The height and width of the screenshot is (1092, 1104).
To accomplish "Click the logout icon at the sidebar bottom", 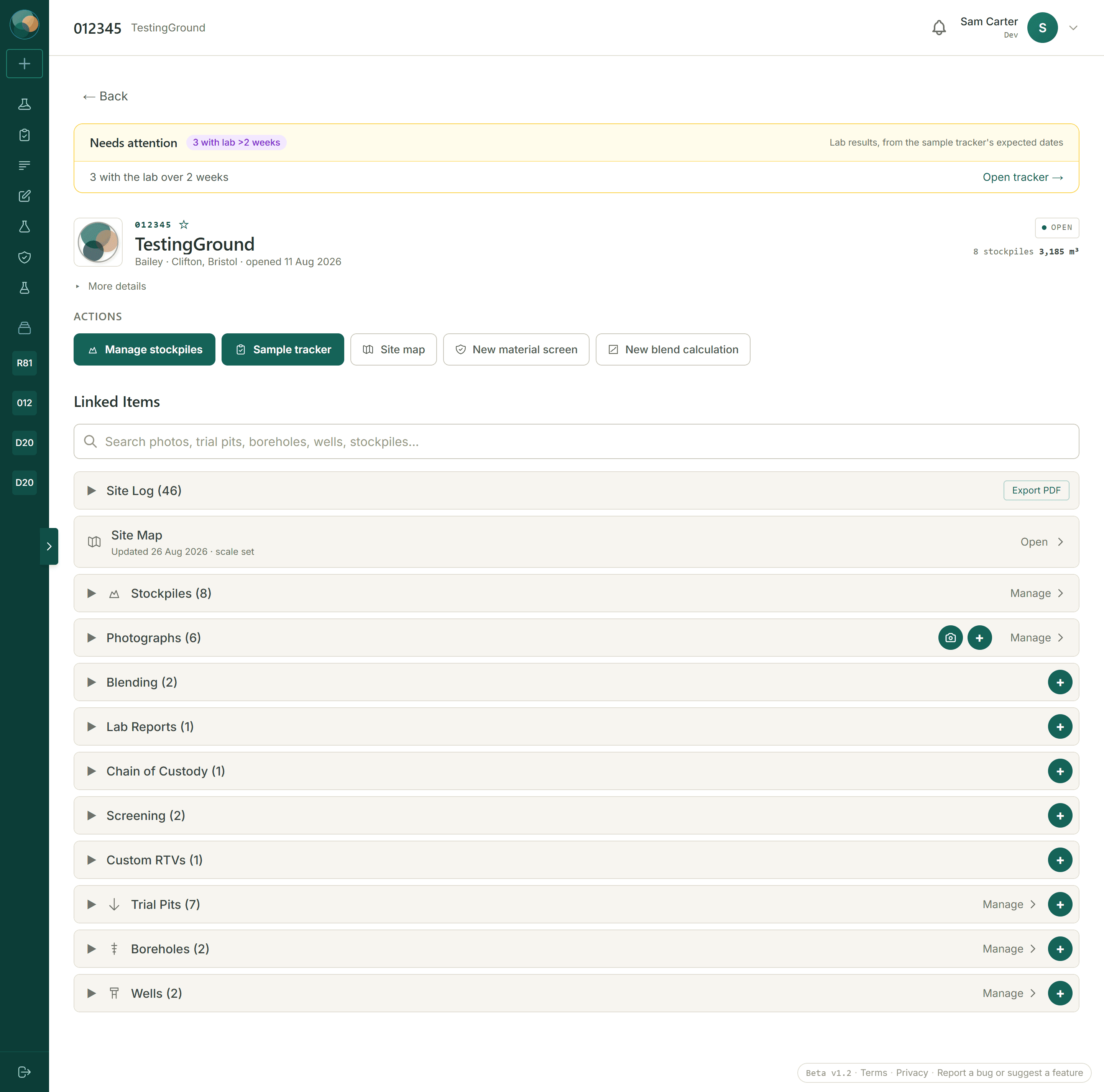I will [x=25, y=1072].
